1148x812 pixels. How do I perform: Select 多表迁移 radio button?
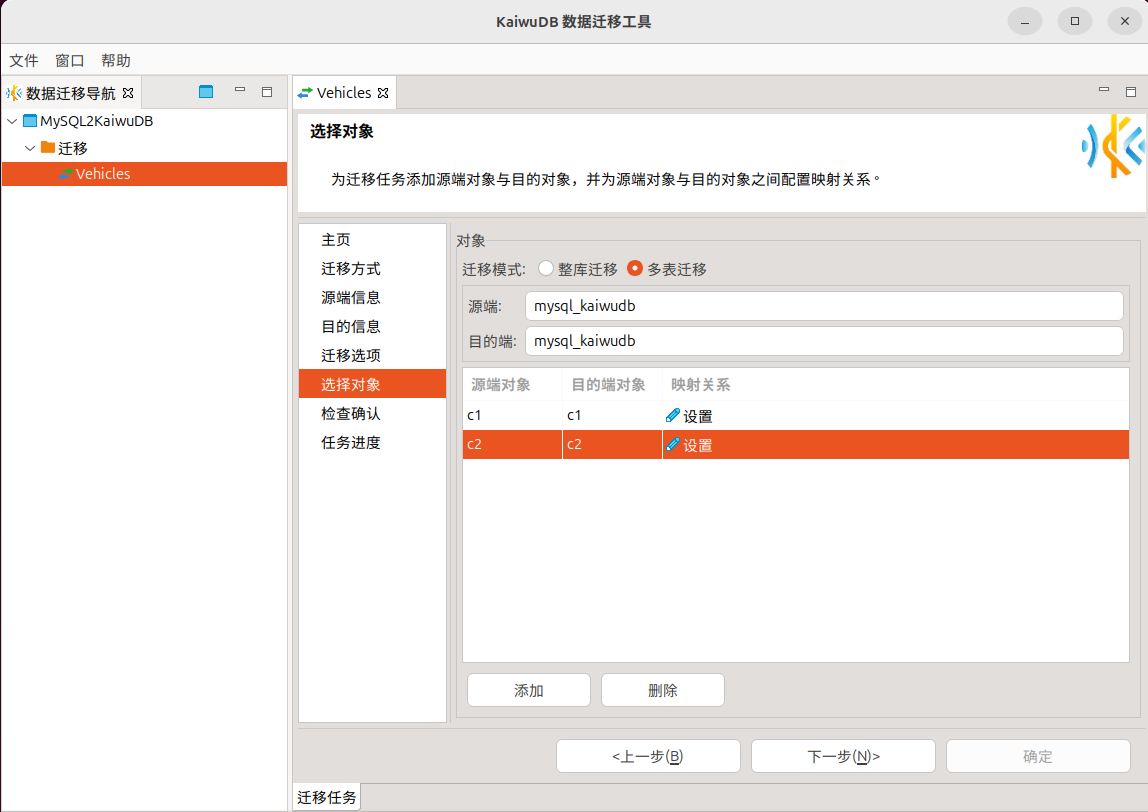pos(635,269)
